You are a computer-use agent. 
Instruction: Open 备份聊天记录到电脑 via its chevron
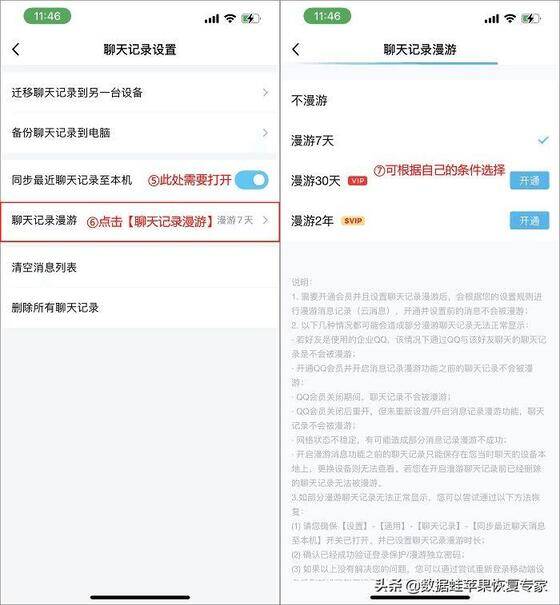[x=265, y=133]
